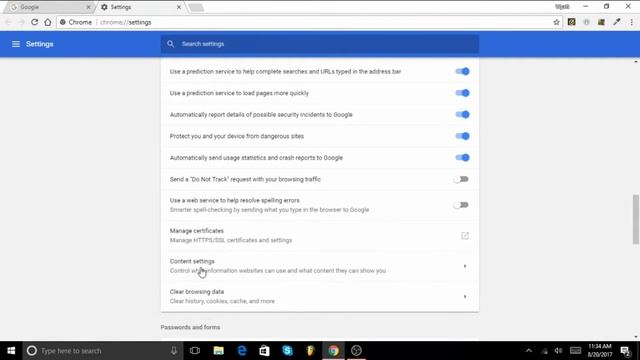Close the Google tab
Viewport: 640px width, 360px height.
coord(88,7)
